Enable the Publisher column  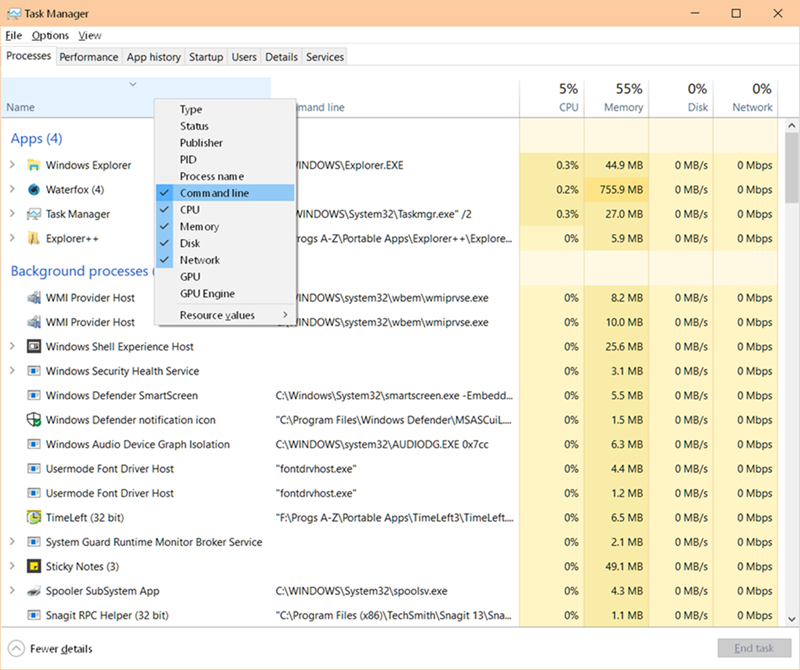click(225, 143)
